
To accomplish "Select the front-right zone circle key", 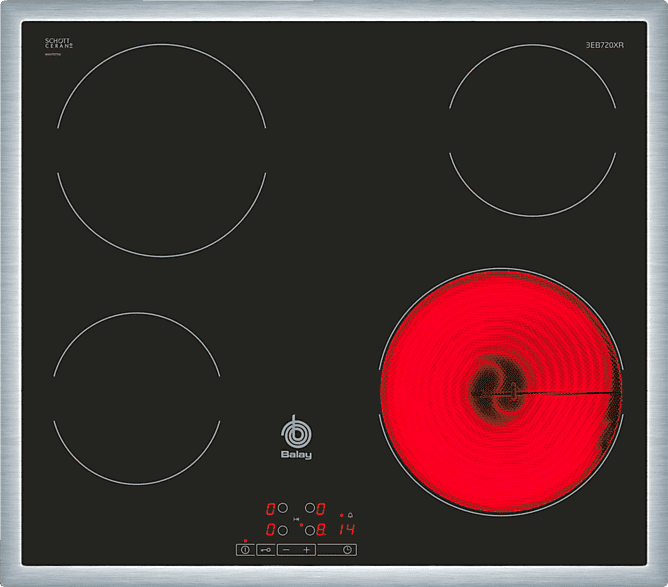I will tap(310, 530).
